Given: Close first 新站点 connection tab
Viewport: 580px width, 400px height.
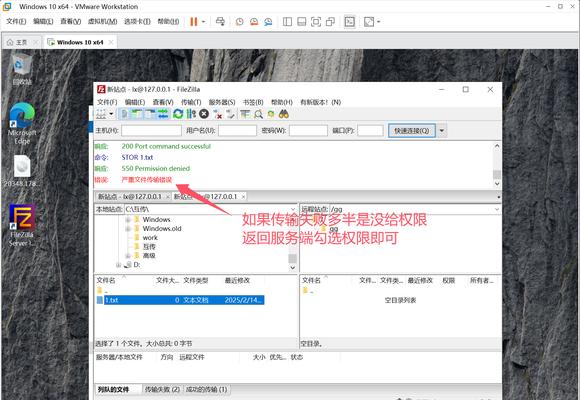Looking at the screenshot, I should pos(168,196).
